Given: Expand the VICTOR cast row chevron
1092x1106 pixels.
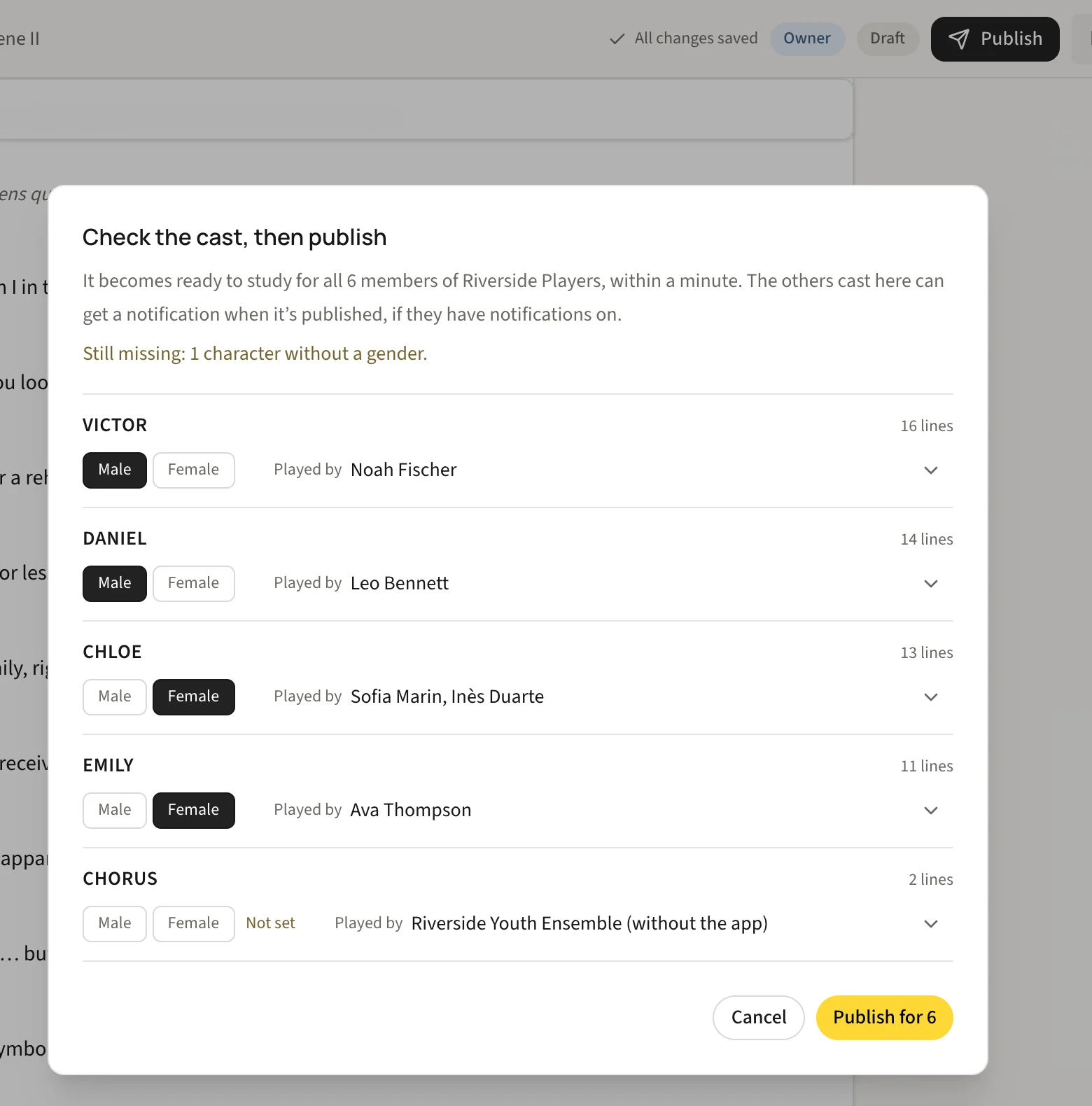Looking at the screenshot, I should tap(930, 470).
